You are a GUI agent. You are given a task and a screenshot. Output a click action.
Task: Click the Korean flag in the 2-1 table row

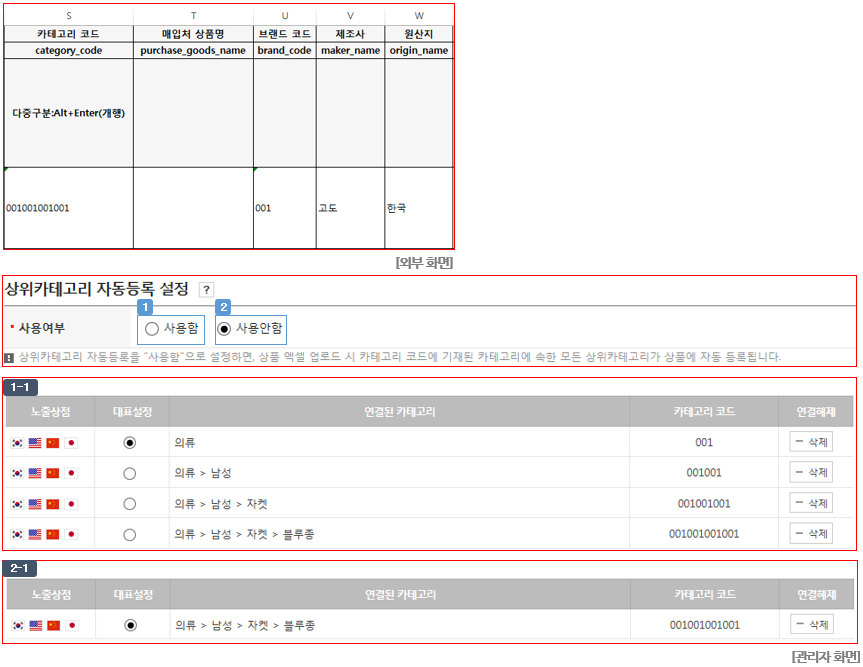coord(18,626)
